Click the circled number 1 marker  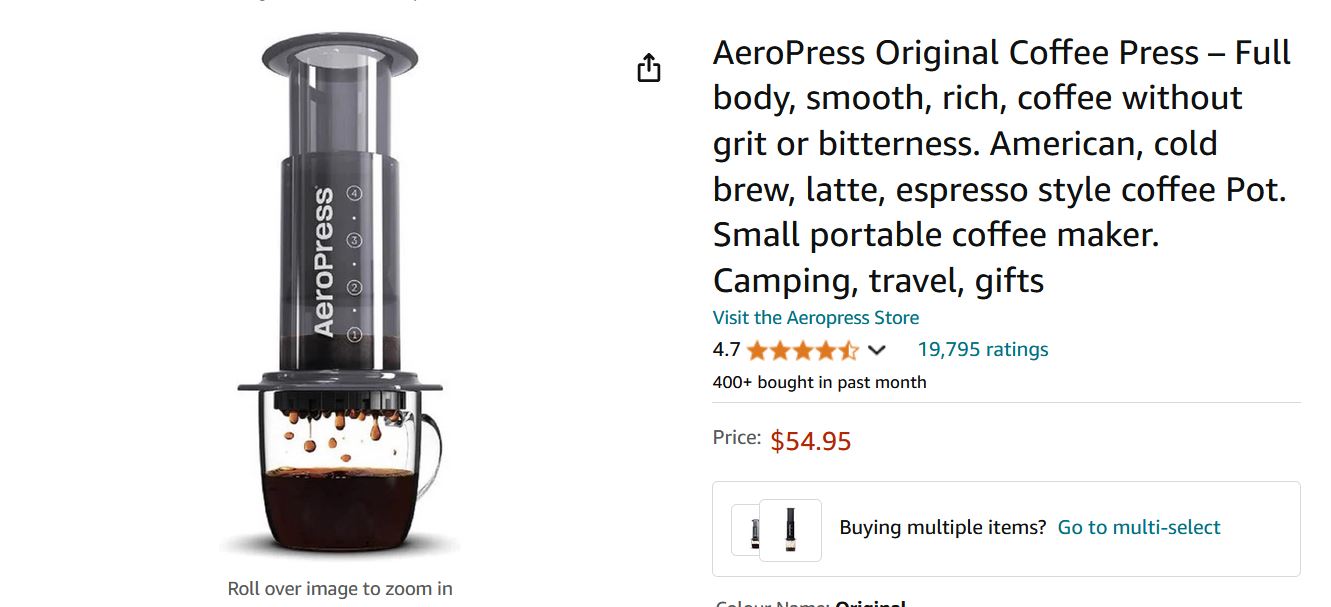pyautogui.click(x=354, y=335)
